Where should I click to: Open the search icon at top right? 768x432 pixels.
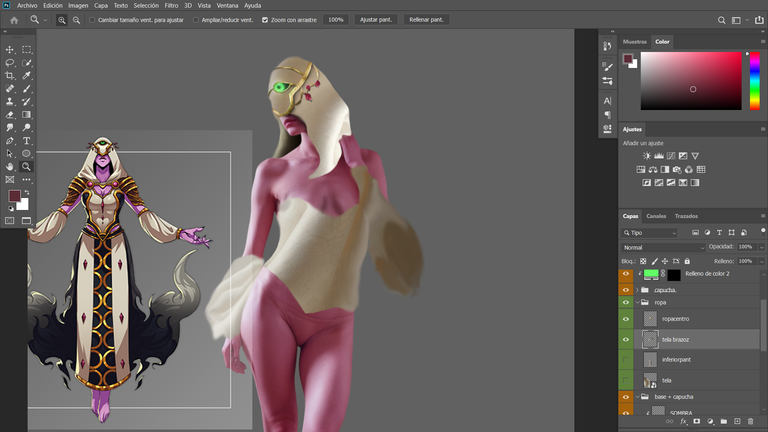(721, 20)
